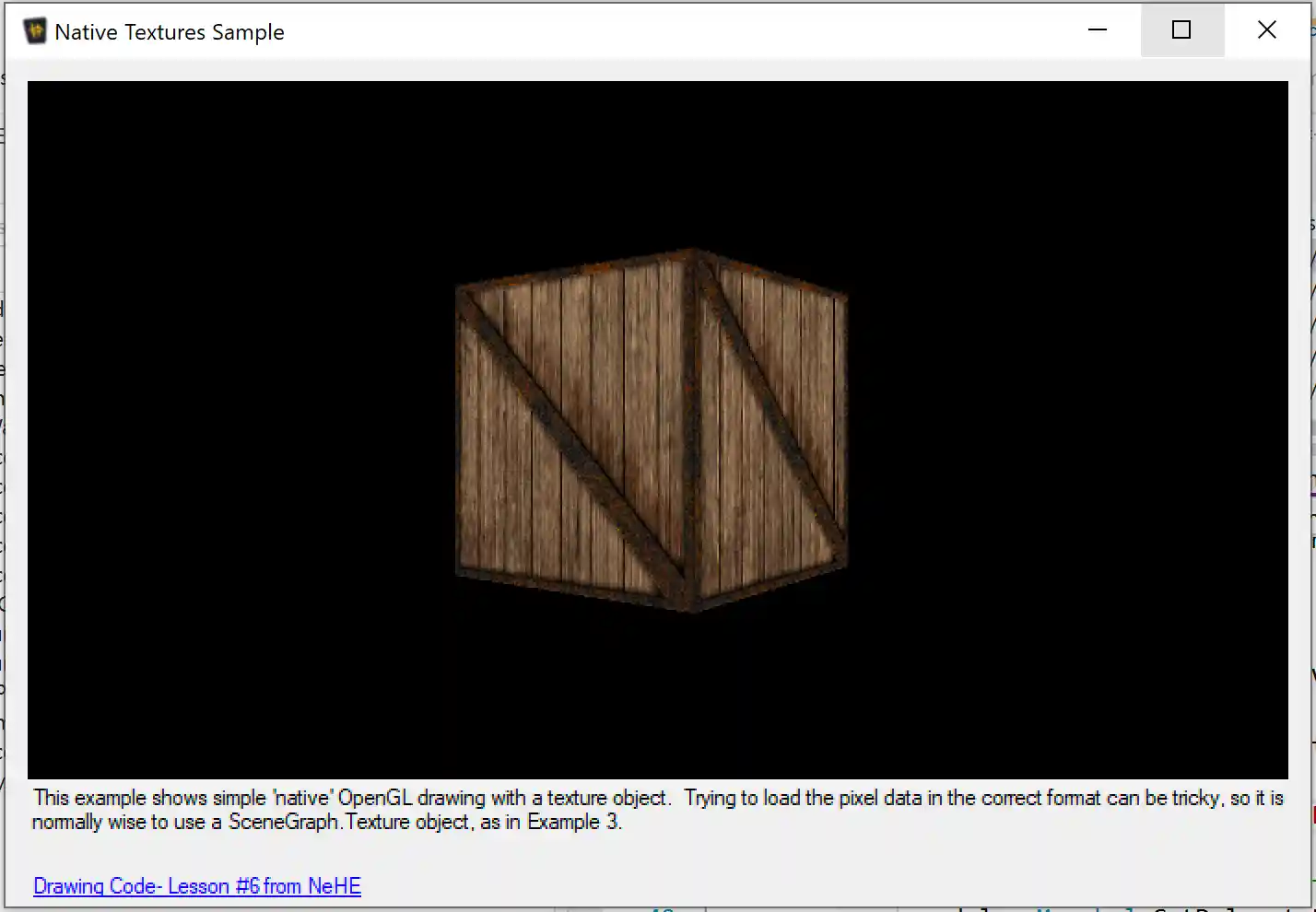Open the Drawing Code Lesson #6 NeHe link
Viewport: 1316px width, 912px height.
pos(197,886)
